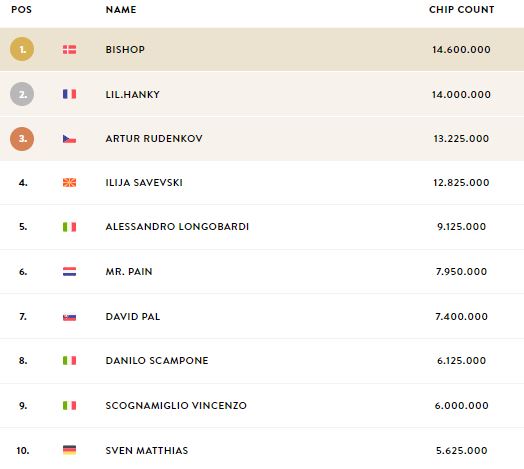
Task: Open player name Danilo Scampone
Action: tap(157, 360)
